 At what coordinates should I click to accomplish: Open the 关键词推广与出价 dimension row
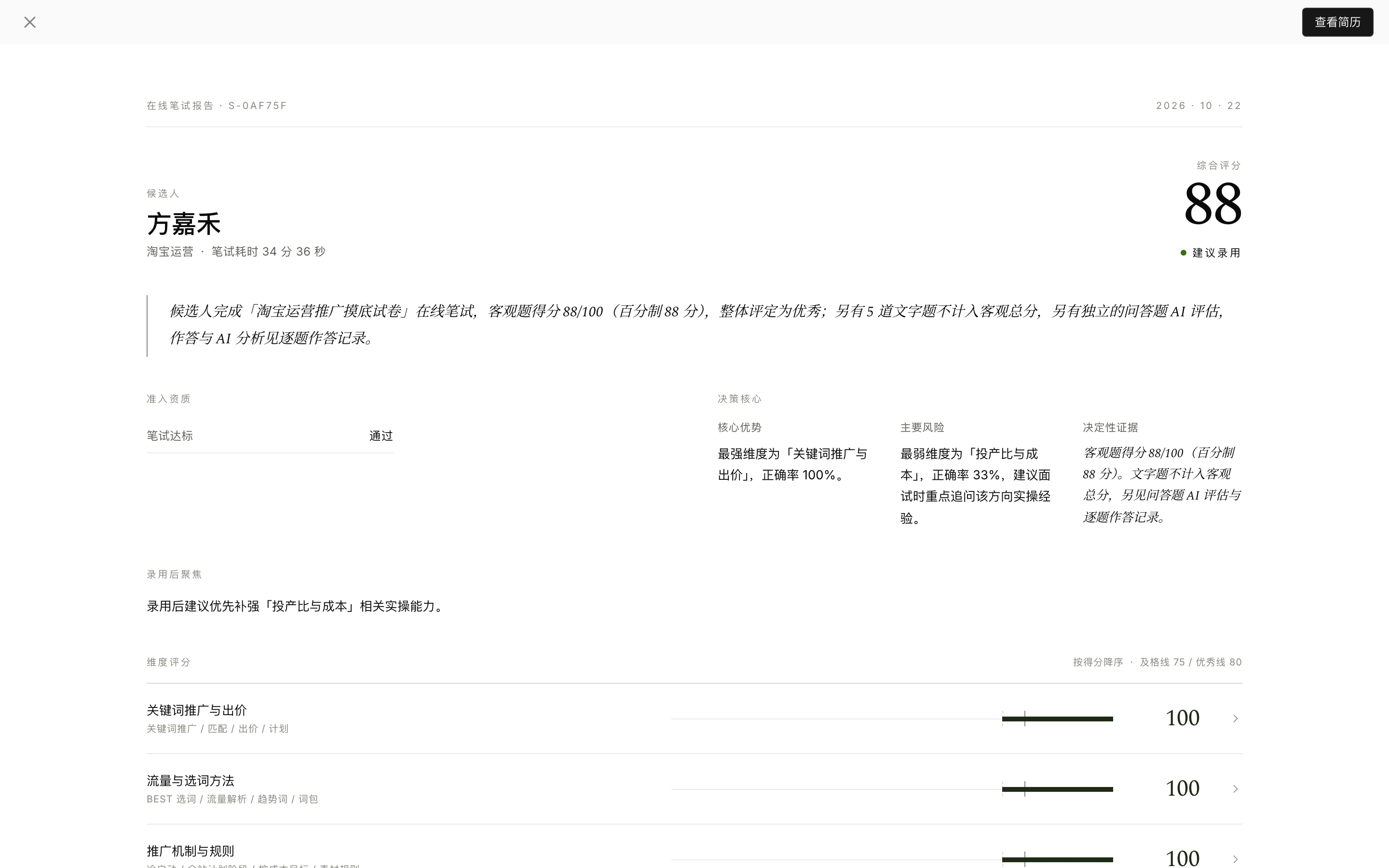[x=694, y=719]
